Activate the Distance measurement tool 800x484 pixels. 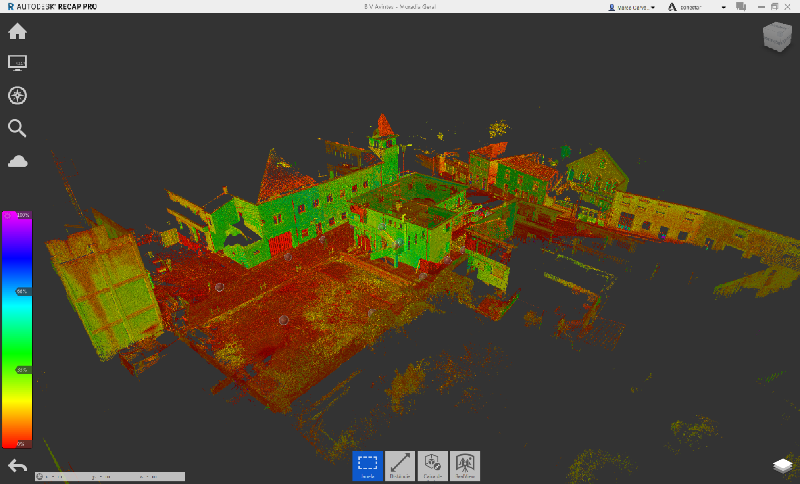(x=400, y=465)
